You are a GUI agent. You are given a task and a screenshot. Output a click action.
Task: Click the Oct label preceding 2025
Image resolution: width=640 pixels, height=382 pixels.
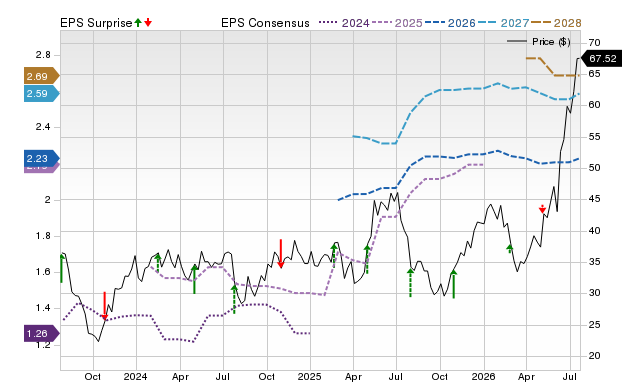267,376
